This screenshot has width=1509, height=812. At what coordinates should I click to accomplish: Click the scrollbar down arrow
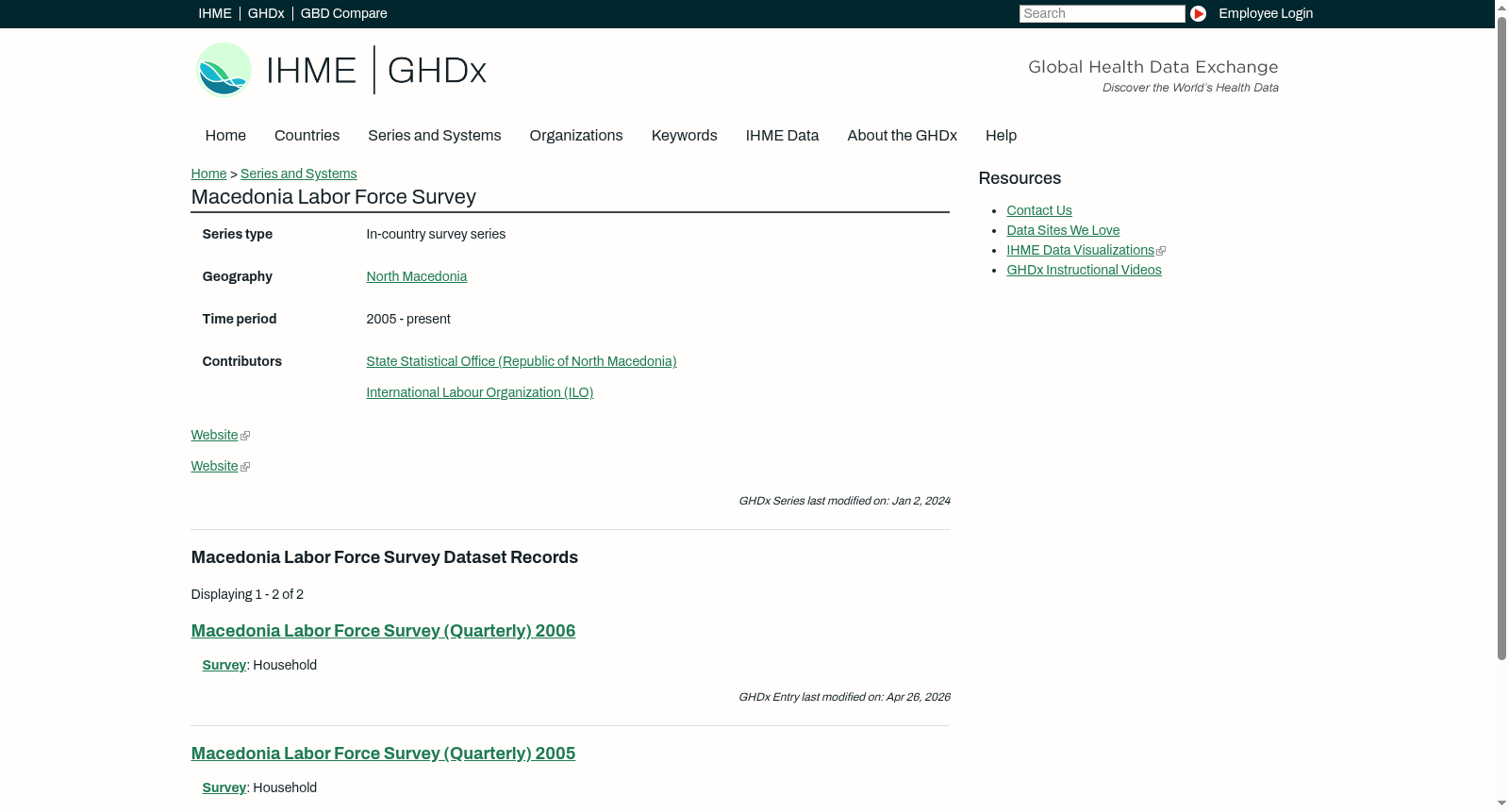click(x=1501, y=804)
